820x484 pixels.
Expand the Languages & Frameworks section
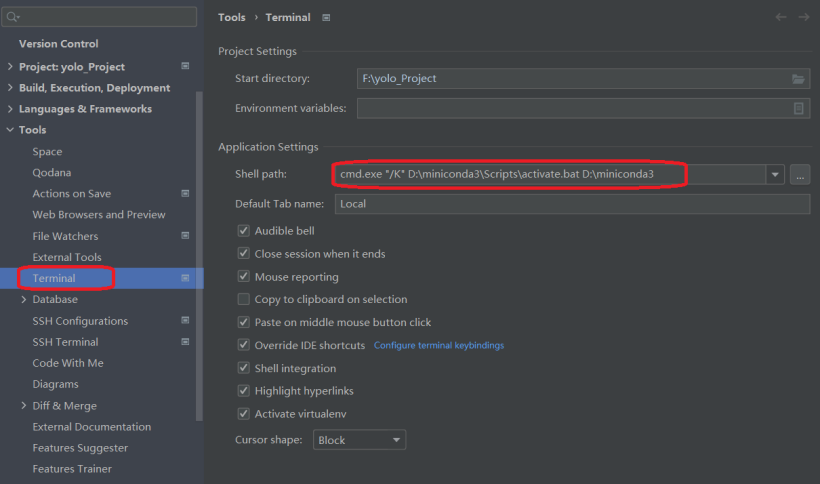pyautogui.click(x=11, y=109)
